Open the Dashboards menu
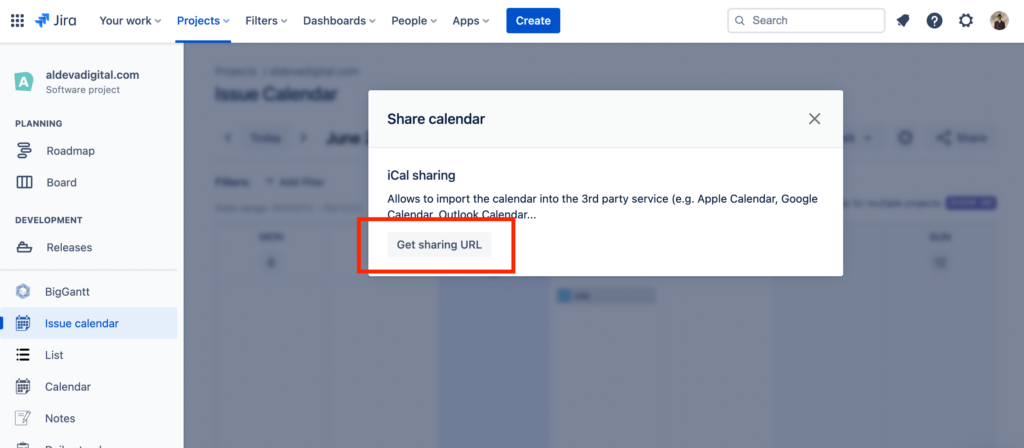Screen dimensions: 1024x448 339,21
